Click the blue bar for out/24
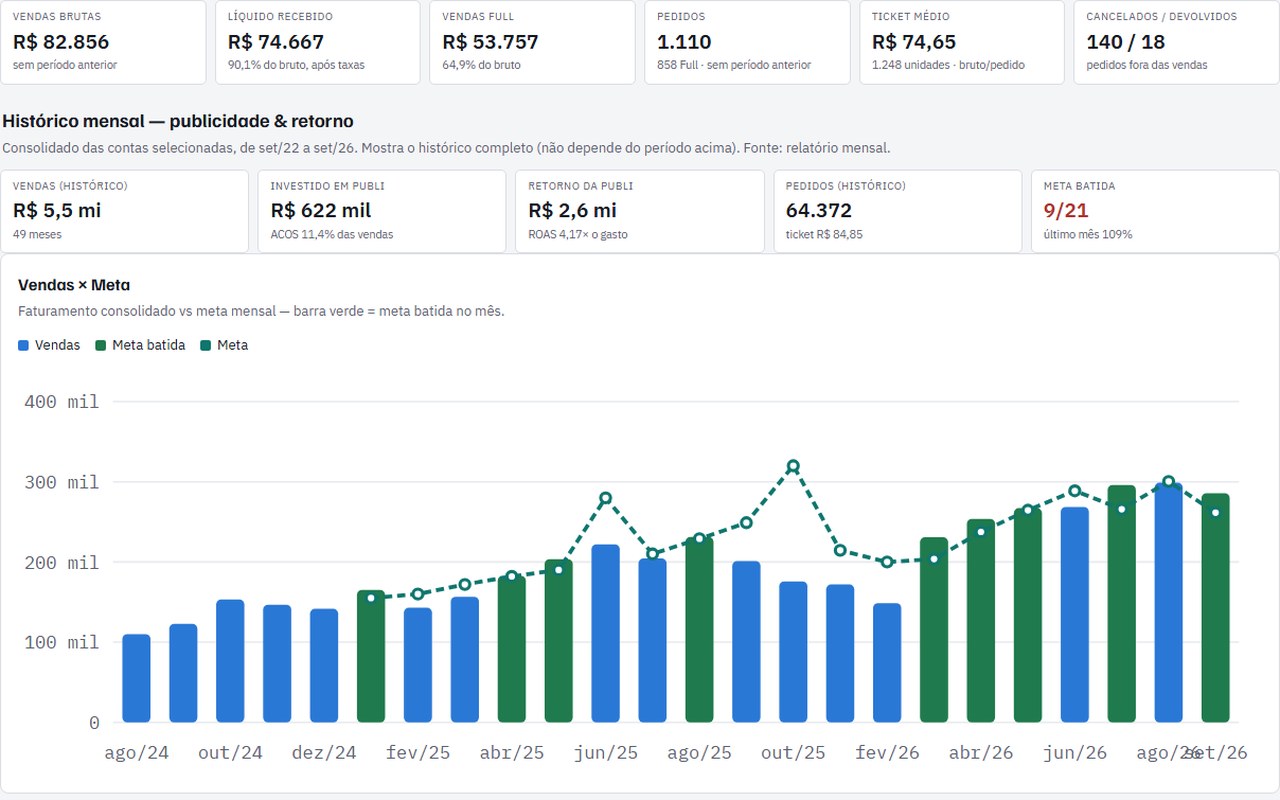The image size is (1280, 800). (230, 661)
